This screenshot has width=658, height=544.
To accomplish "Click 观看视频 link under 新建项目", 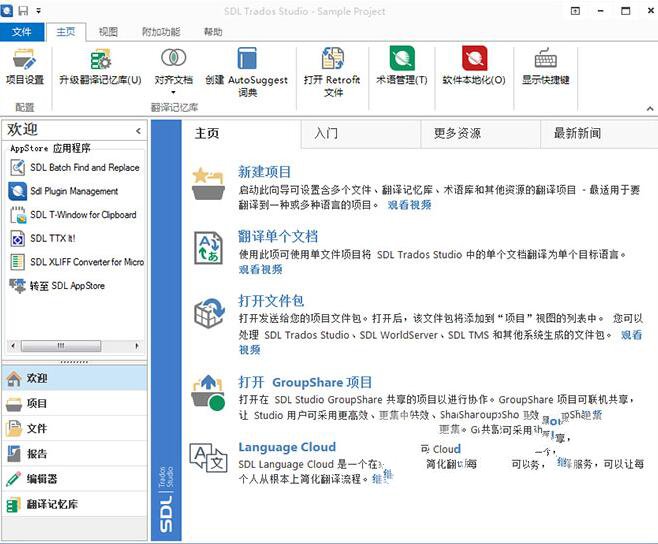I will [409, 205].
